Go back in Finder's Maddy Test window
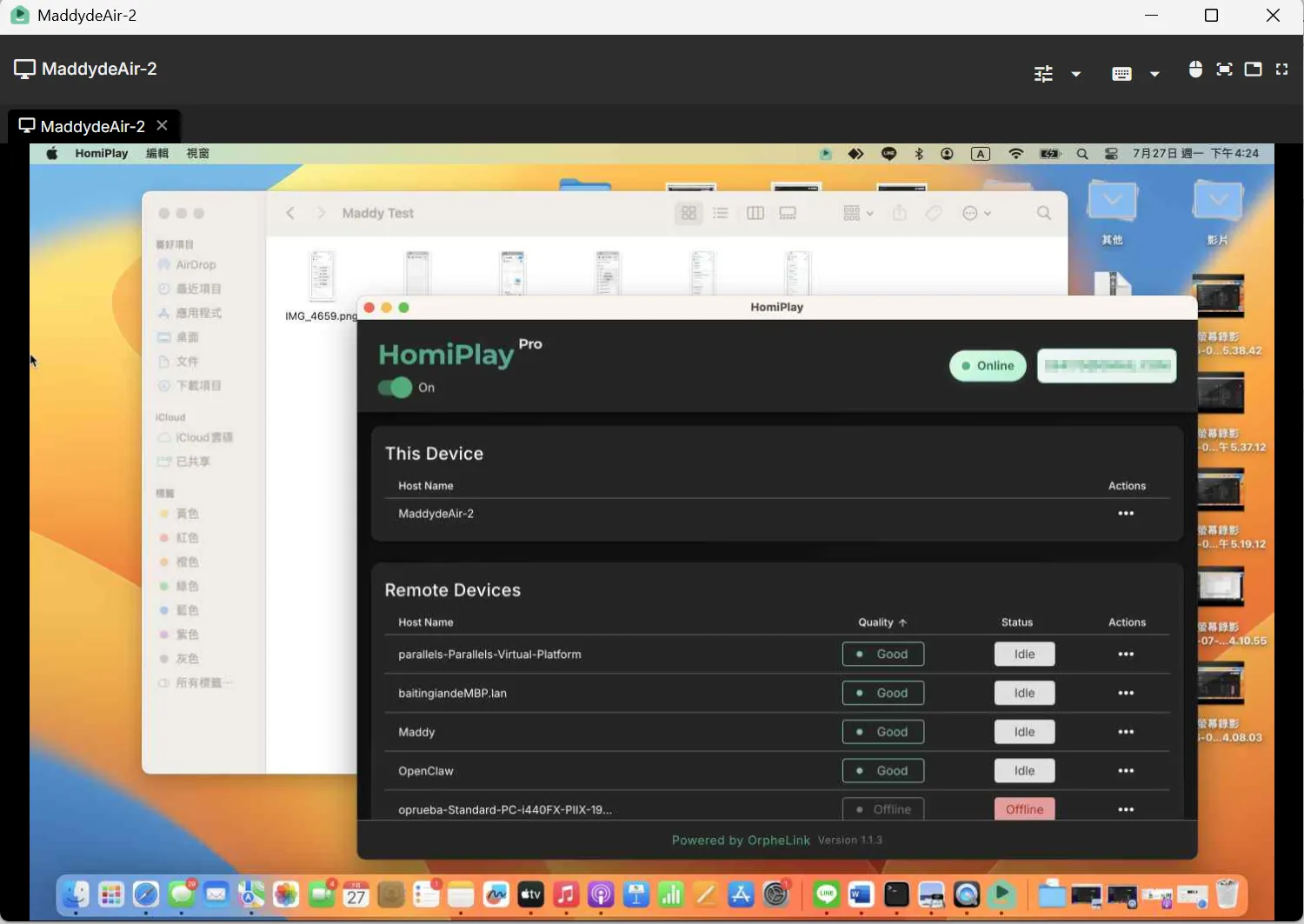Image resolution: width=1304 pixels, height=924 pixels. point(290,213)
